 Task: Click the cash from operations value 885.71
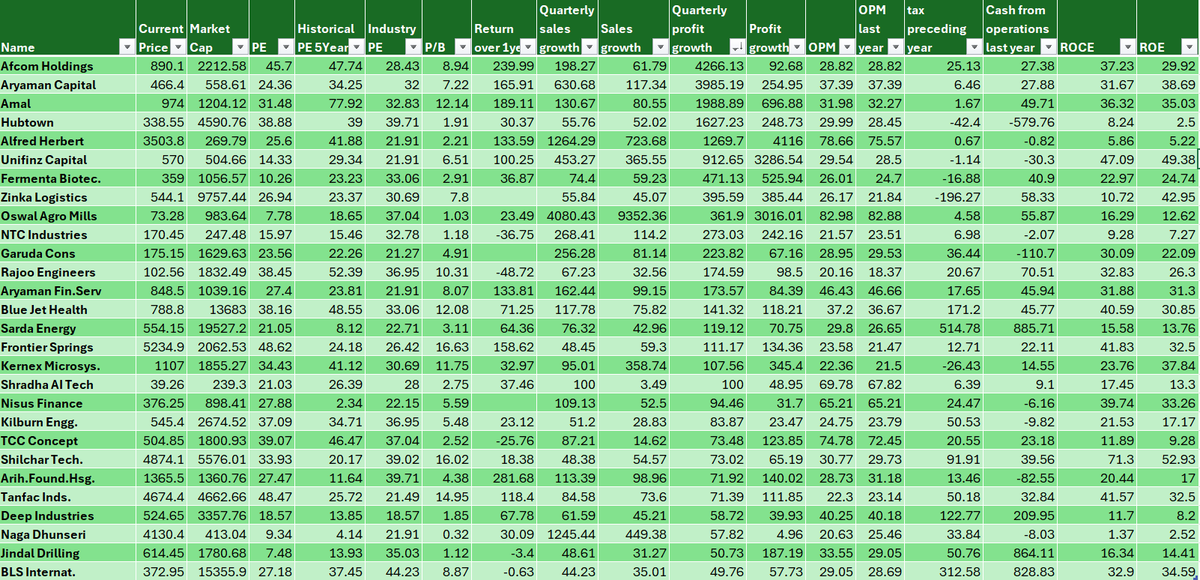[x=1034, y=328]
